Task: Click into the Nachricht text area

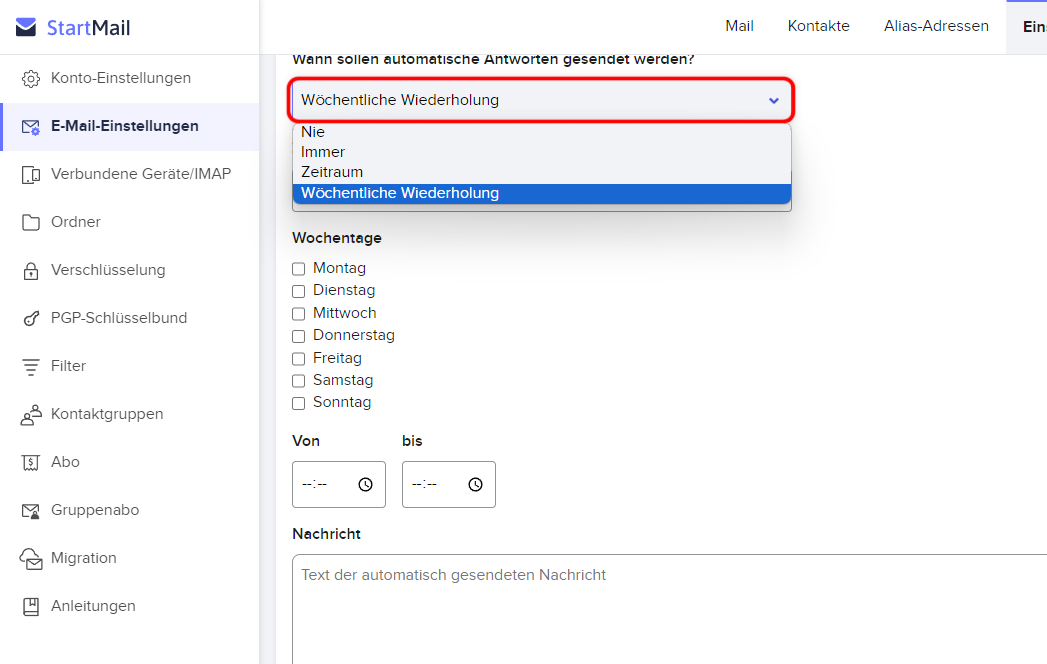Action: click(670, 609)
